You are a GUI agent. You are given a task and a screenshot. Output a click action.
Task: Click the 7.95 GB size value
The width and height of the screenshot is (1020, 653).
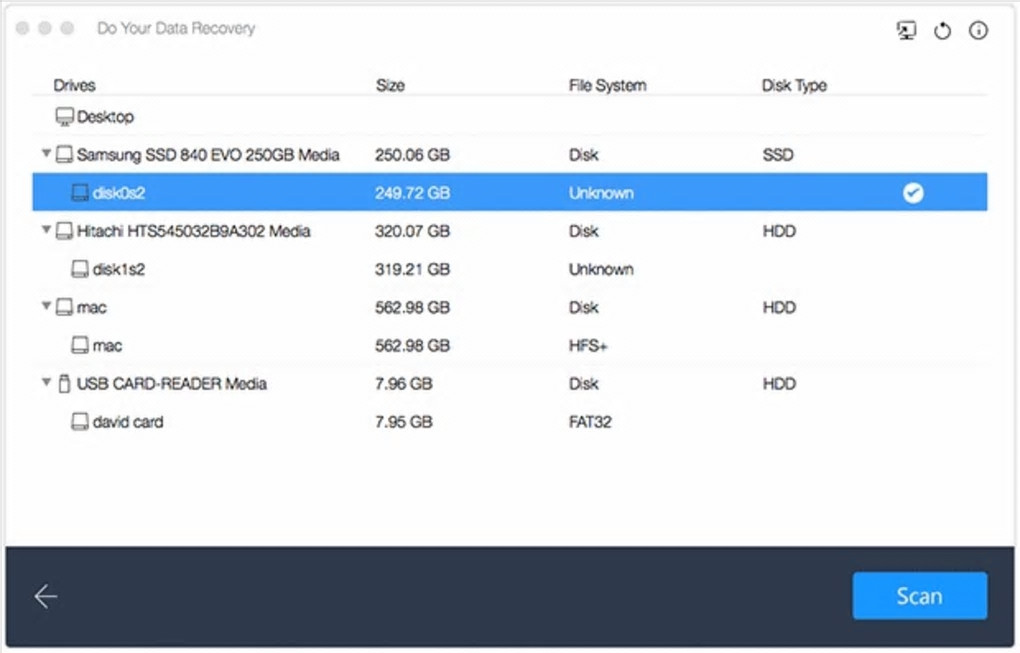click(x=403, y=421)
